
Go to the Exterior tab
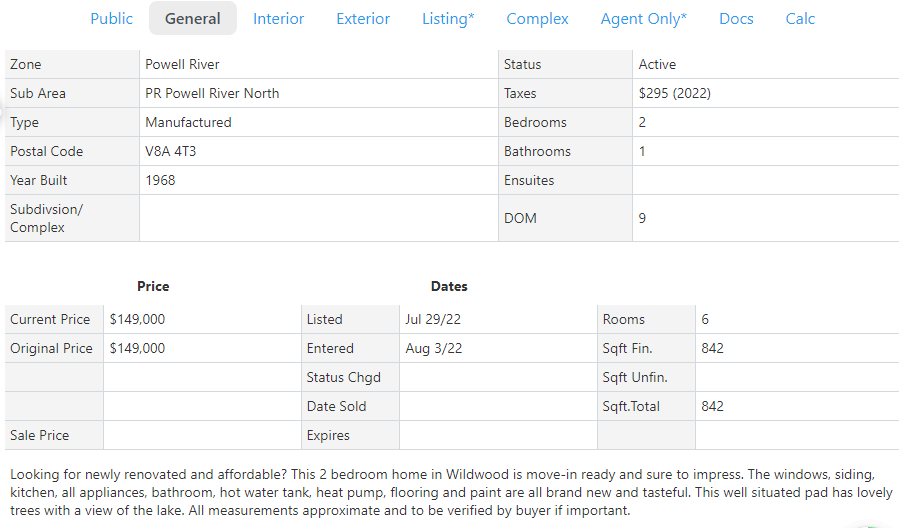pyautogui.click(x=363, y=19)
